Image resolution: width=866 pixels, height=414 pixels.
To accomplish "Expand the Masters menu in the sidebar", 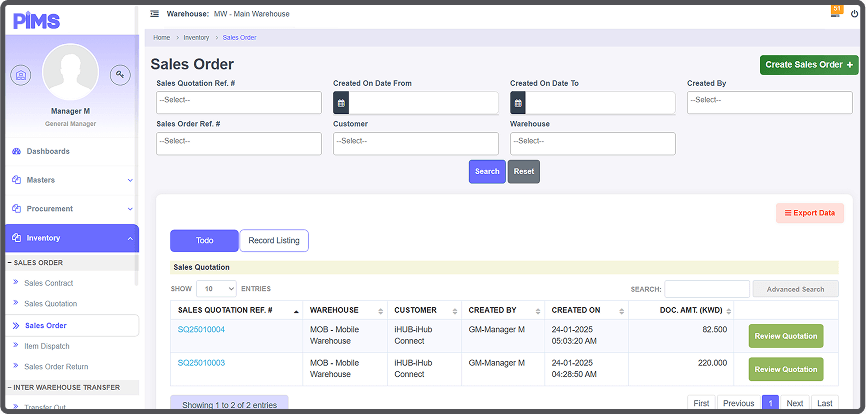I will (x=70, y=180).
